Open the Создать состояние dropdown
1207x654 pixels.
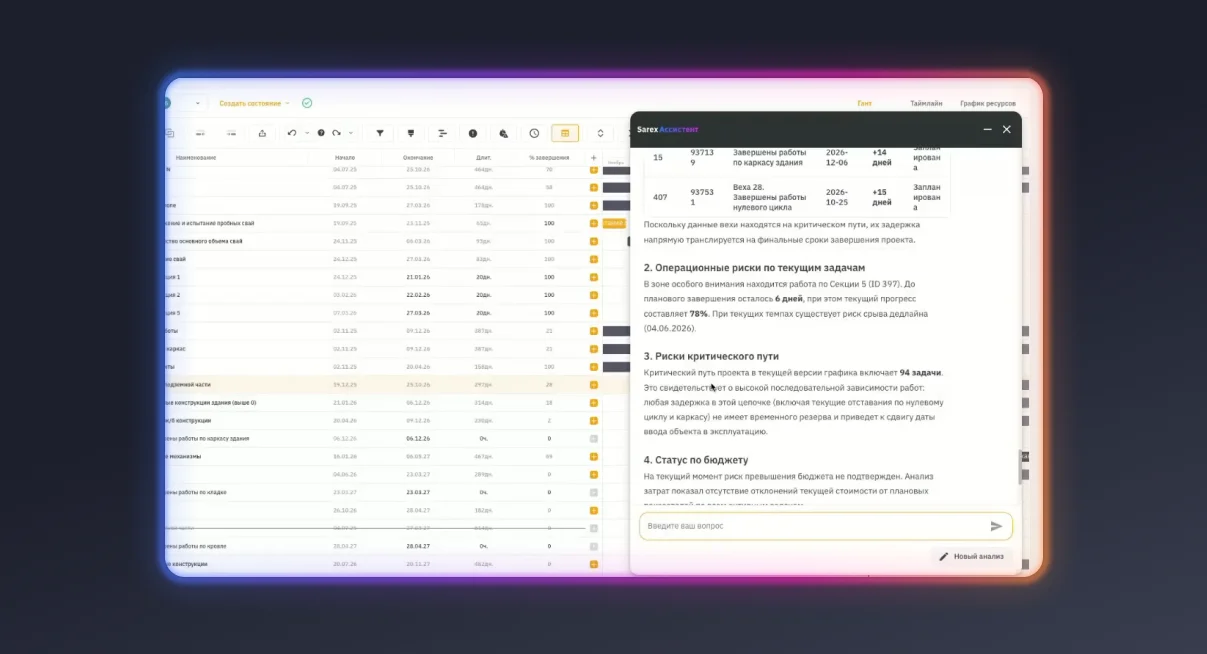pos(254,103)
